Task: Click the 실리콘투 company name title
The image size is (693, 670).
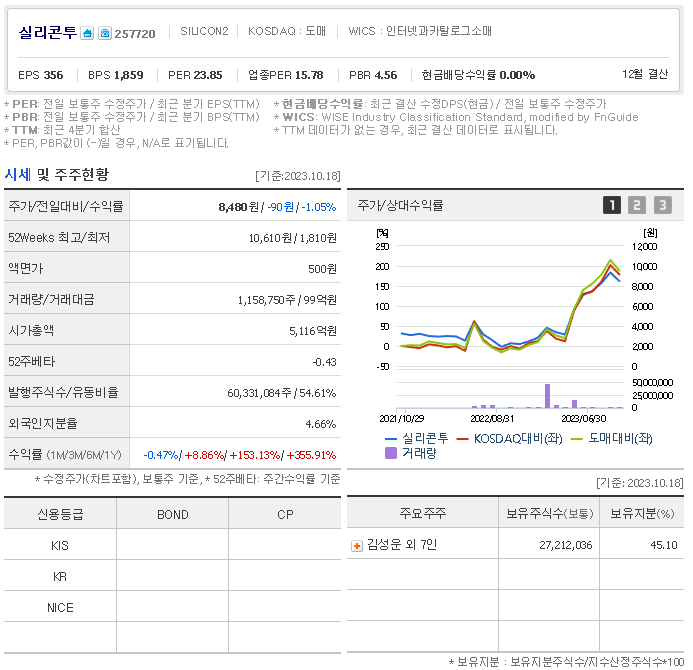Action: click(x=48, y=33)
